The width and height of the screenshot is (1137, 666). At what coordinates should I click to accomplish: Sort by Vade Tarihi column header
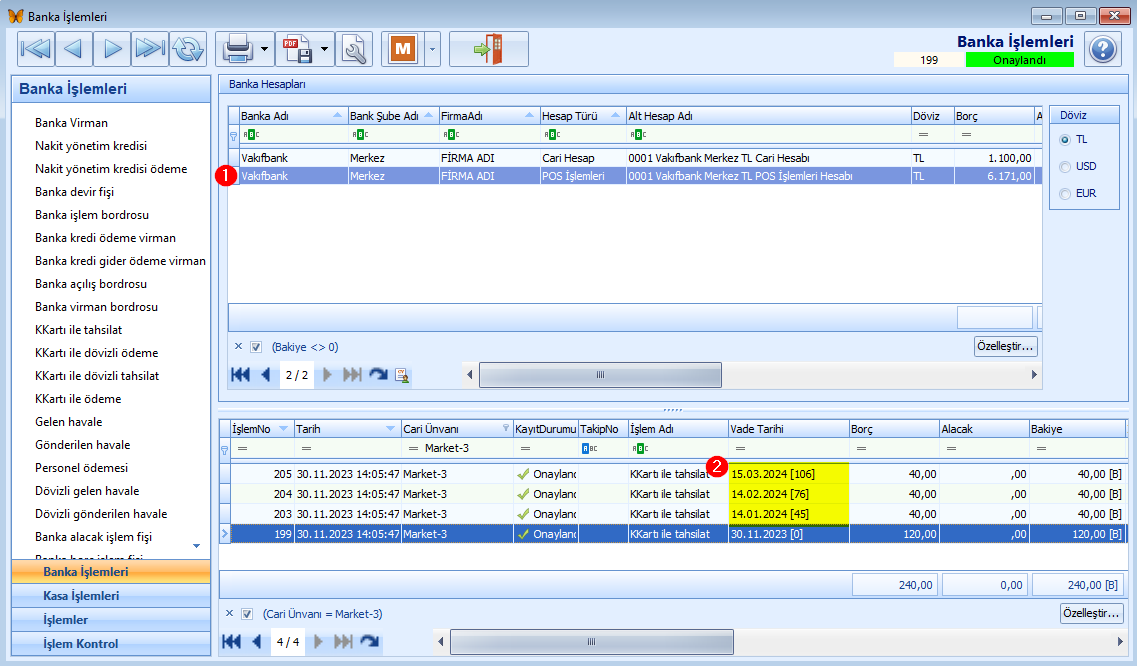[789, 429]
